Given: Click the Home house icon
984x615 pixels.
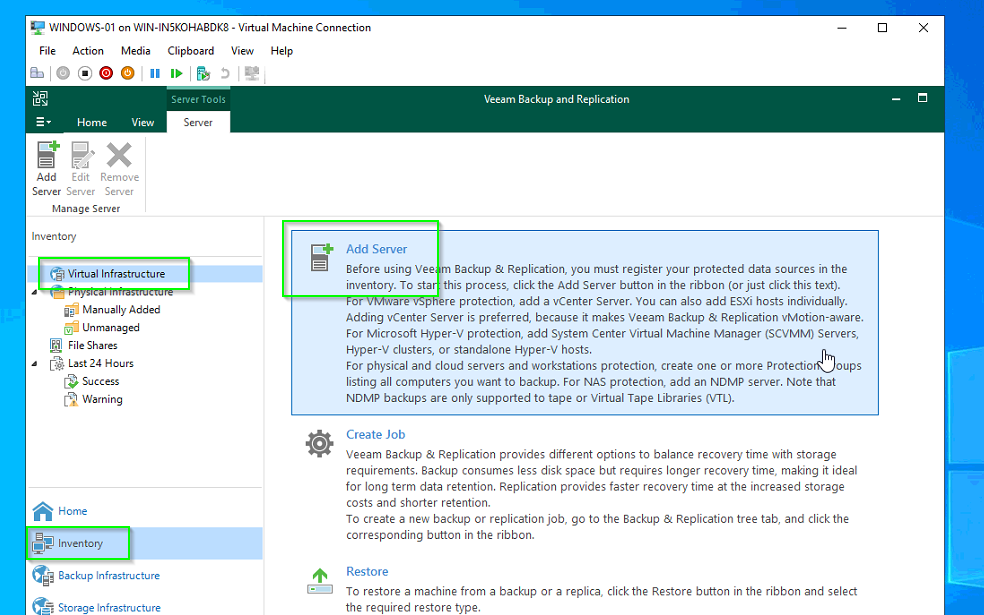Looking at the screenshot, I should tap(43, 511).
